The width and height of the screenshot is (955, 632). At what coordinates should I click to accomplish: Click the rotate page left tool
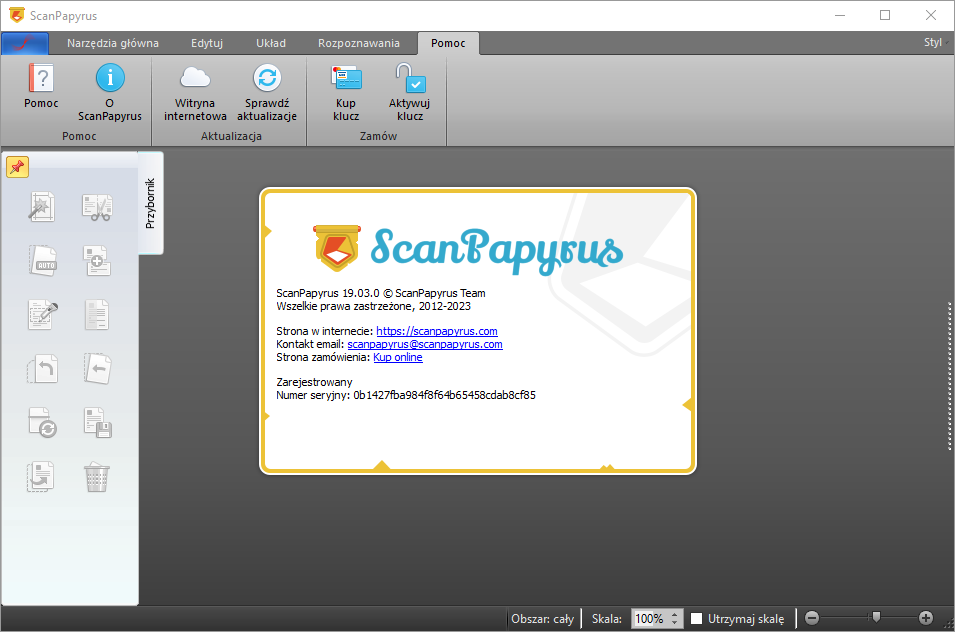coord(43,368)
